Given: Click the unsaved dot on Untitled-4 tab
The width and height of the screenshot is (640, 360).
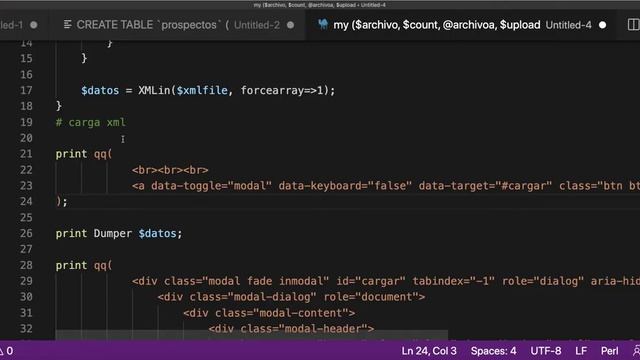Looking at the screenshot, I should point(602,25).
